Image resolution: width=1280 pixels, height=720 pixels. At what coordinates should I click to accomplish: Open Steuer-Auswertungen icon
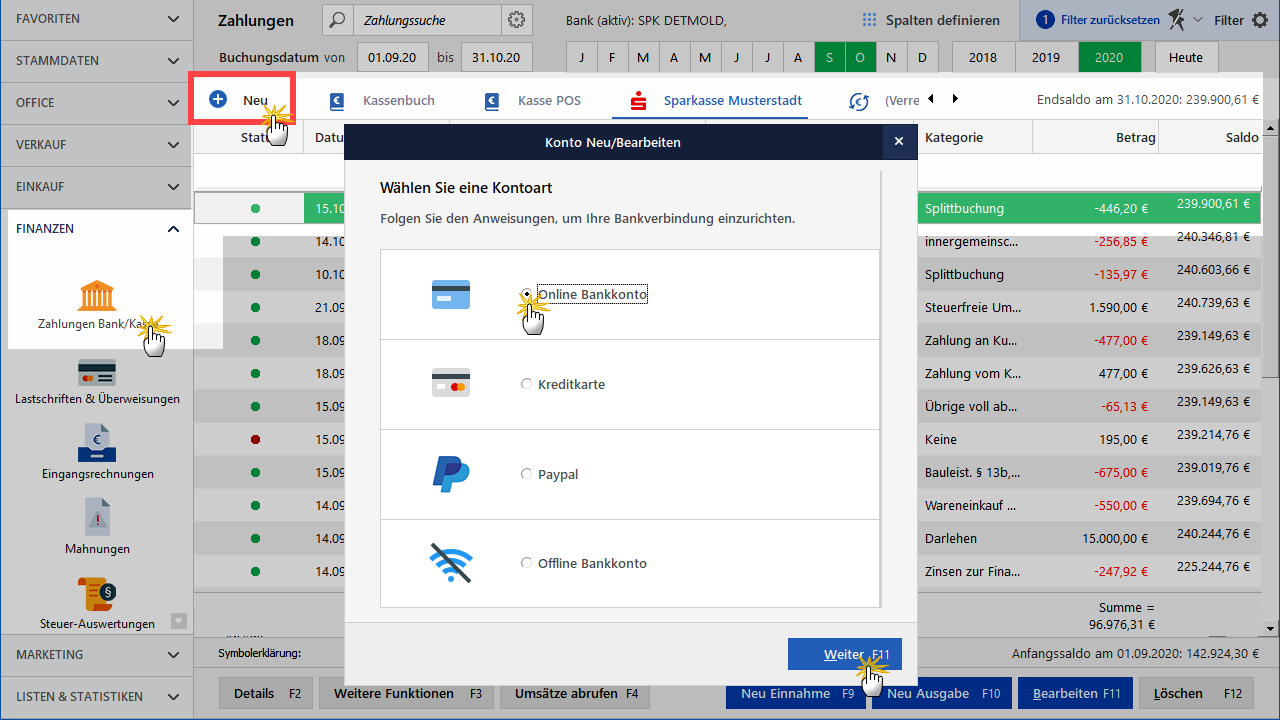97,594
